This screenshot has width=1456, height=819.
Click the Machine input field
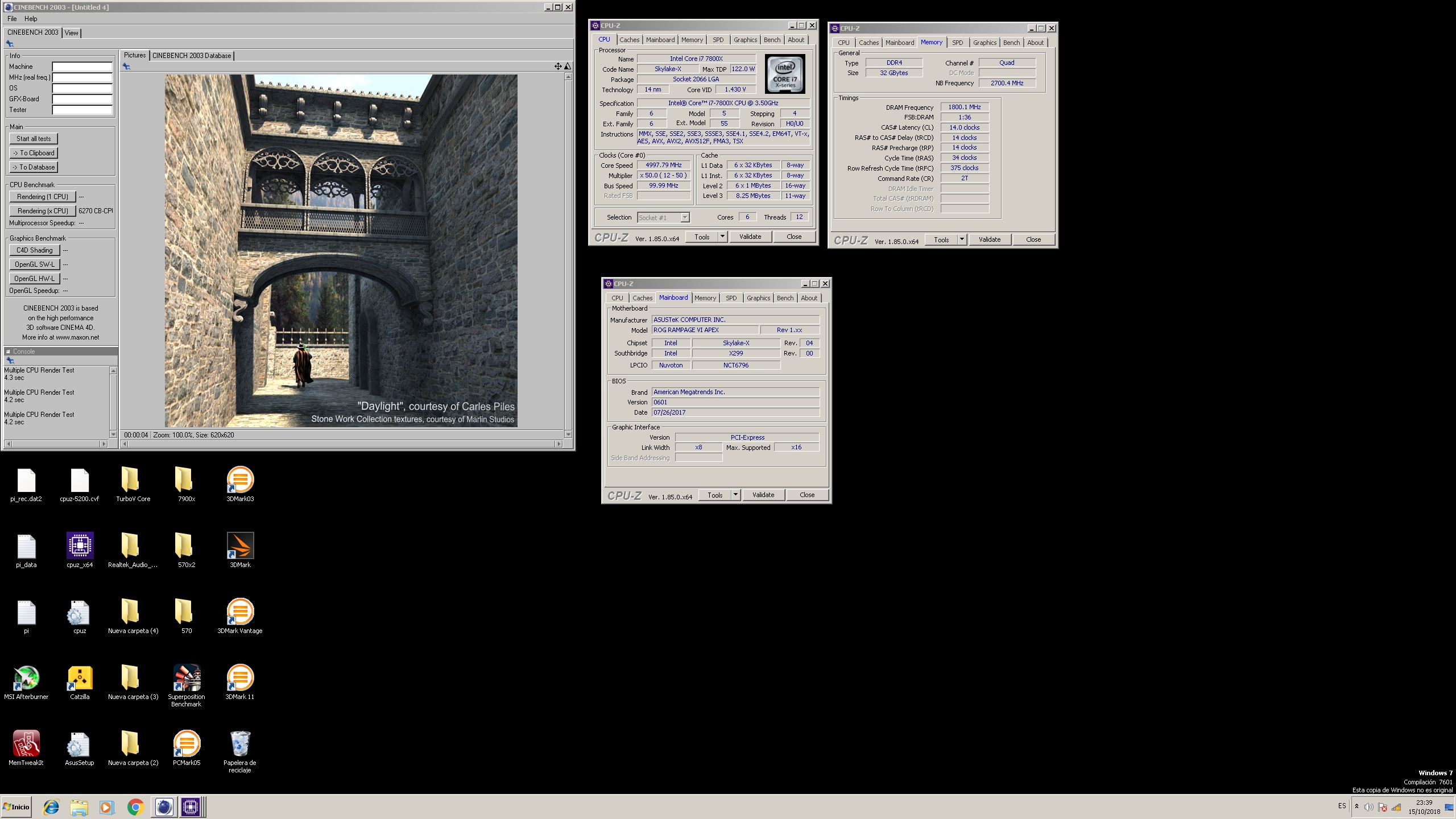[x=82, y=67]
